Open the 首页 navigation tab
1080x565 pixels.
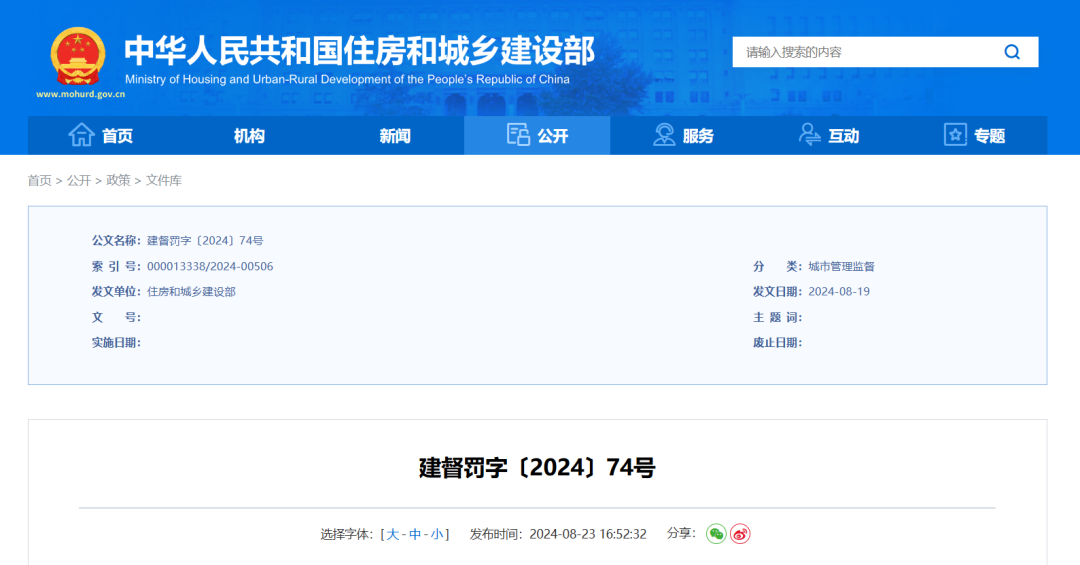[101, 135]
